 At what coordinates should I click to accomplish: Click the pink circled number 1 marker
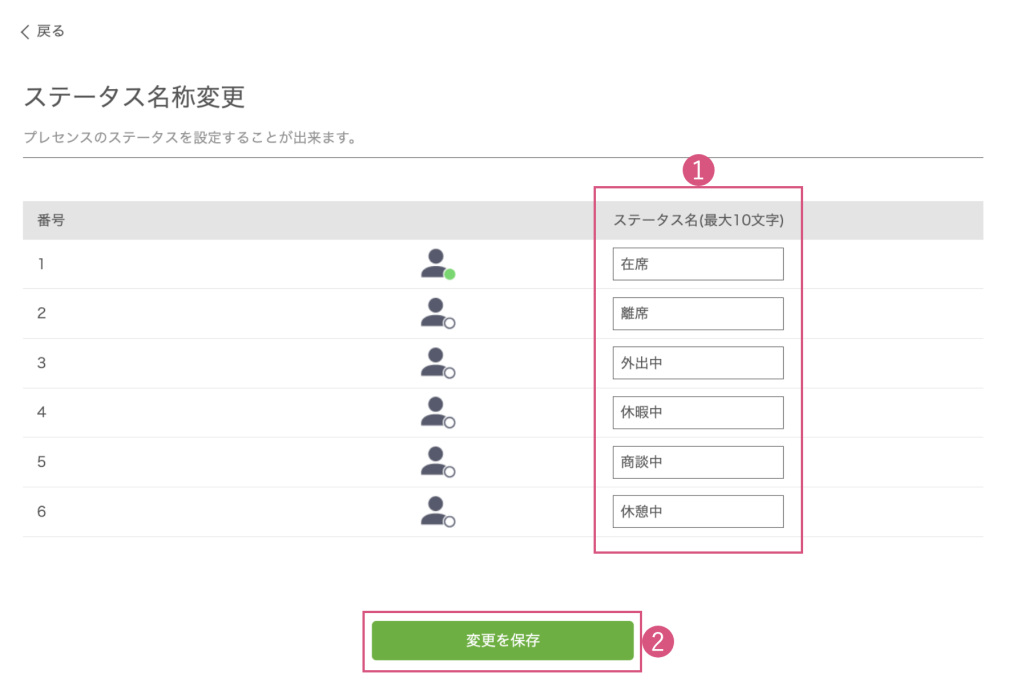coord(697,170)
